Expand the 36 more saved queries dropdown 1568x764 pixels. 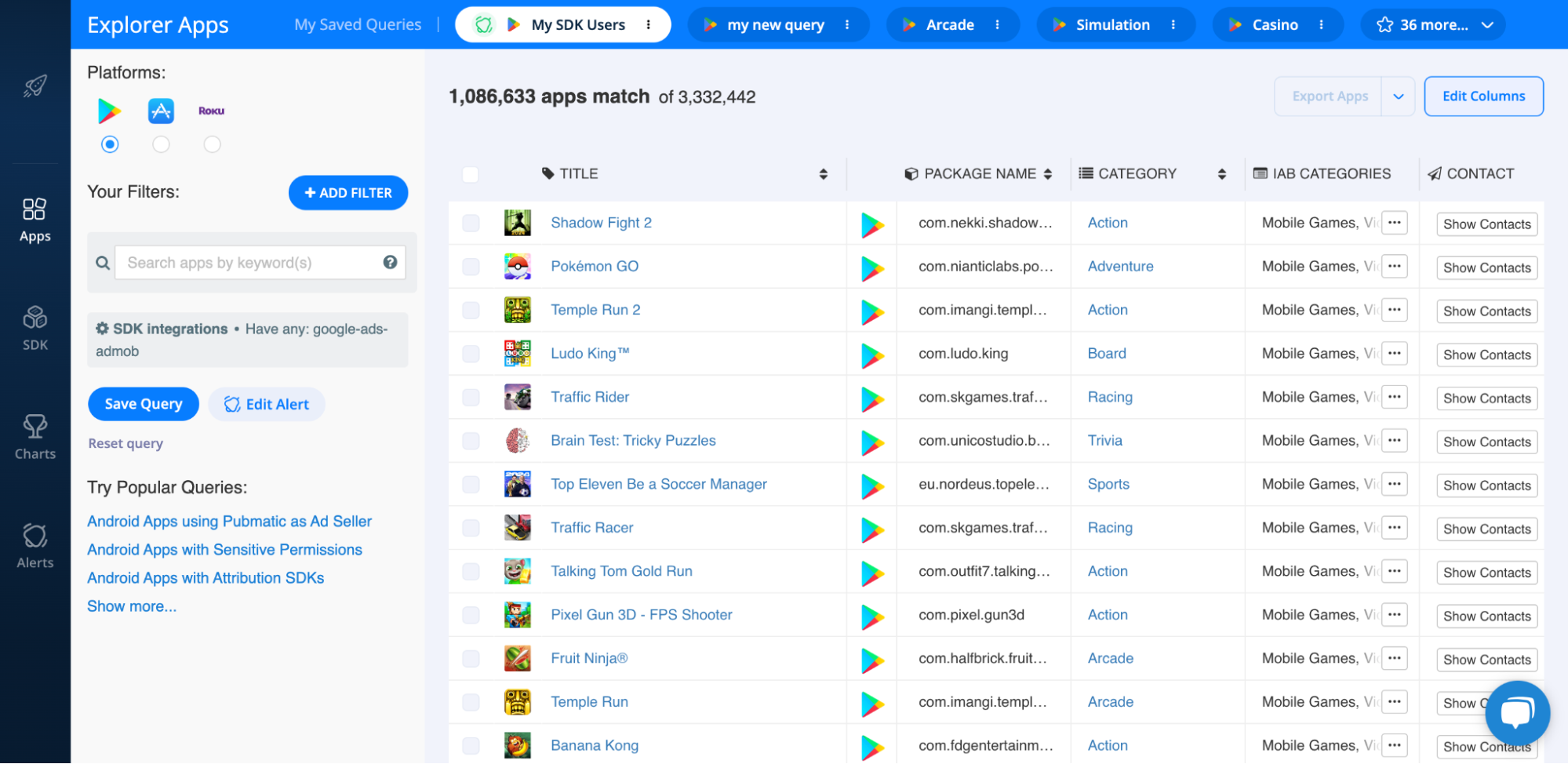1434,25
